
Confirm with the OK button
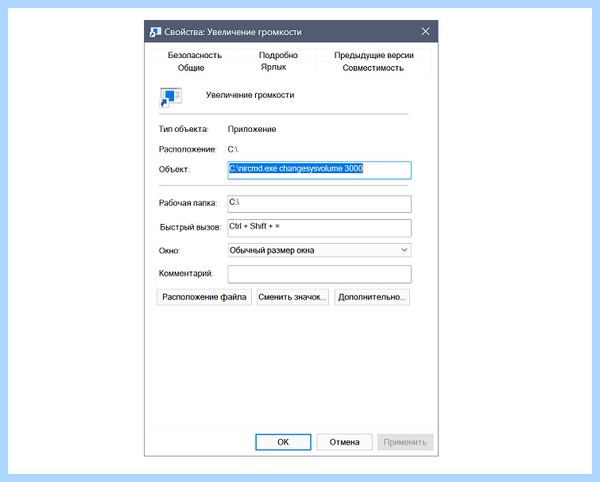click(x=283, y=442)
